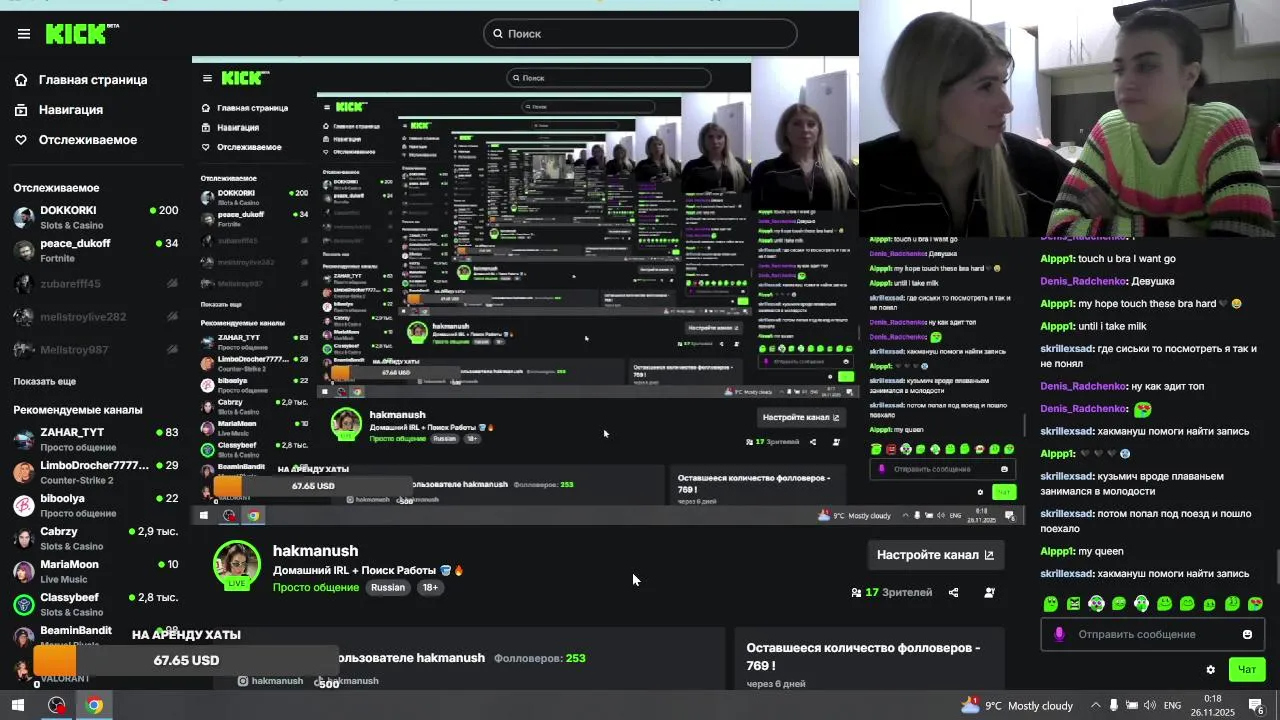The width and height of the screenshot is (1280, 720).
Task: Open the app left of Chrome on taskbar
Action: pos(57,705)
